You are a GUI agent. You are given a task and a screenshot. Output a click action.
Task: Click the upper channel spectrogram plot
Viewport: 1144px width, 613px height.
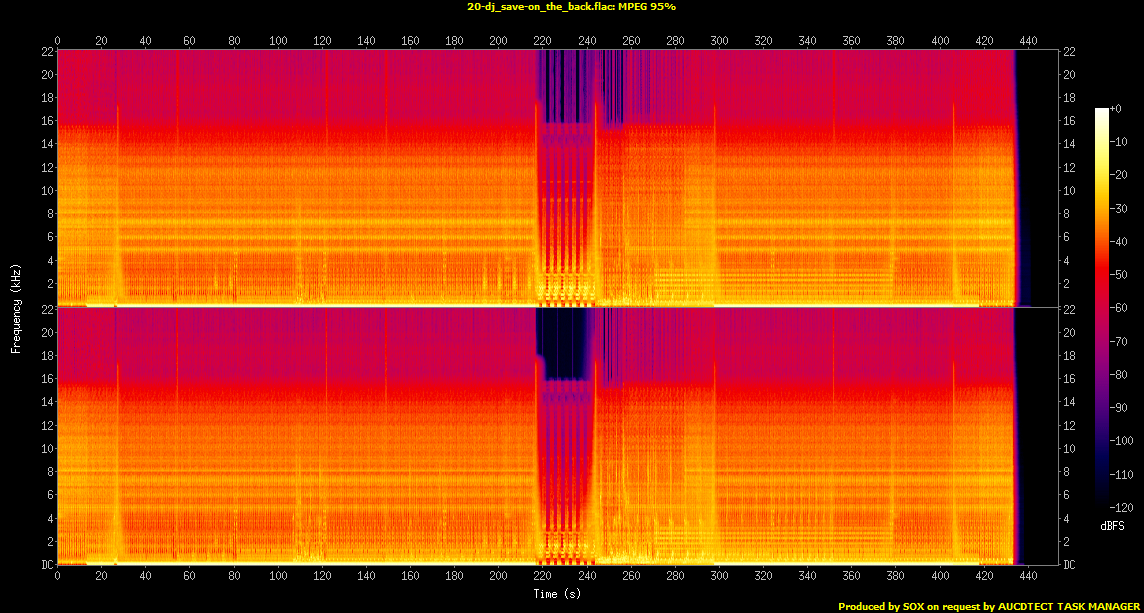pos(557,178)
